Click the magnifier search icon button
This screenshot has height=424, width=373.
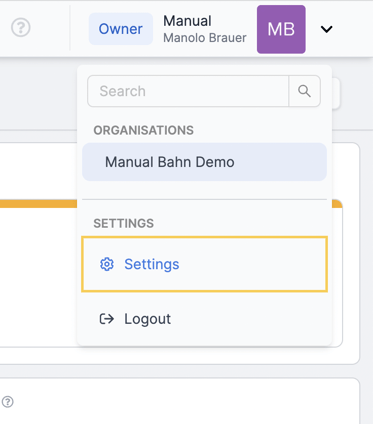coord(304,91)
